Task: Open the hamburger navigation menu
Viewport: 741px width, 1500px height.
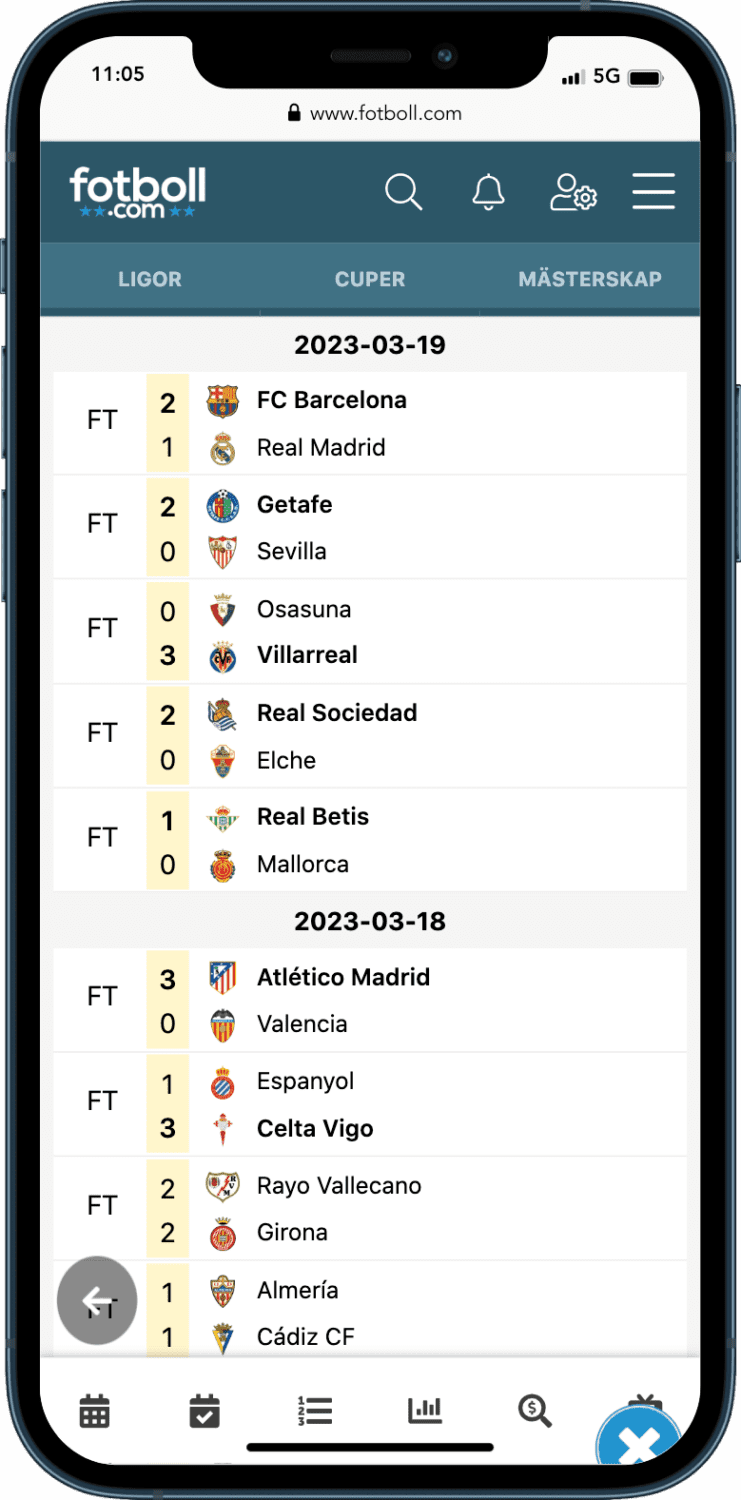Action: click(x=653, y=192)
